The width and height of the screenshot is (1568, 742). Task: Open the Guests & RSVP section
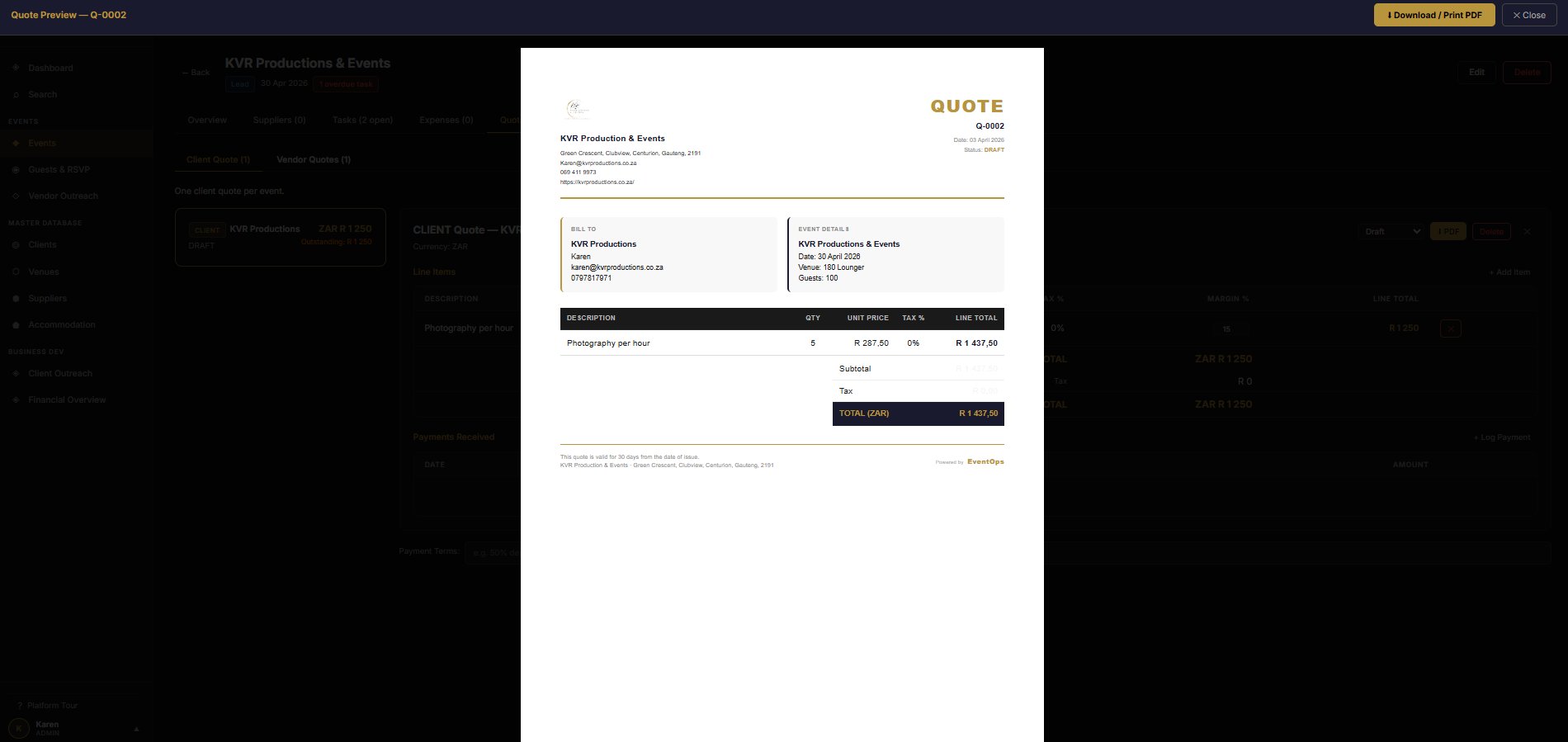coord(59,170)
